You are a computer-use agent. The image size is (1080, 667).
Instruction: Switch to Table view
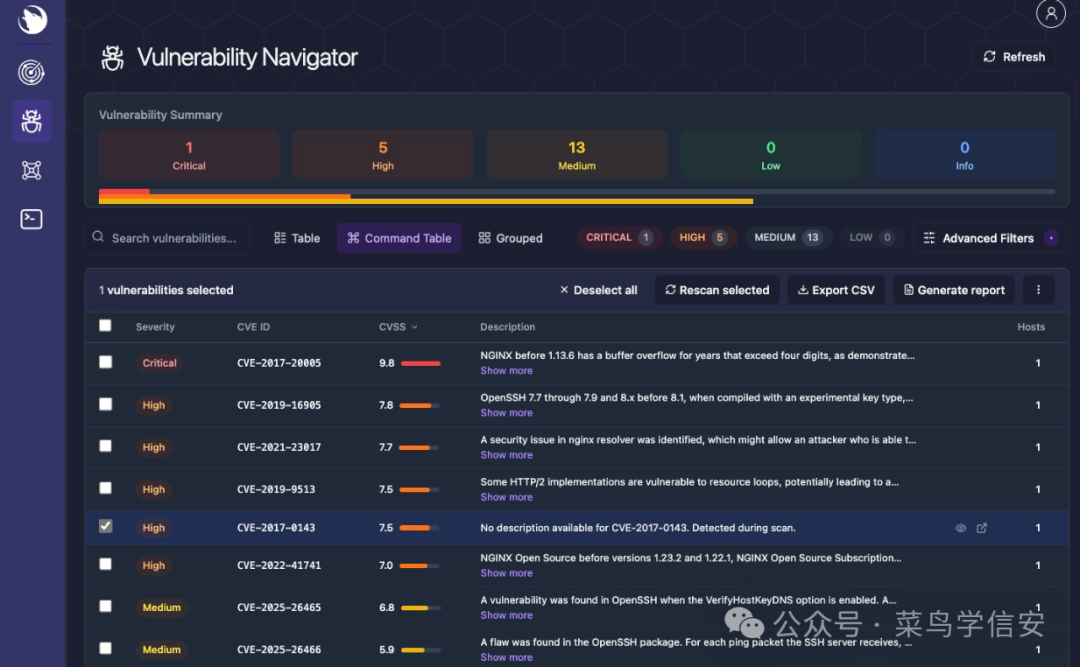coord(297,238)
